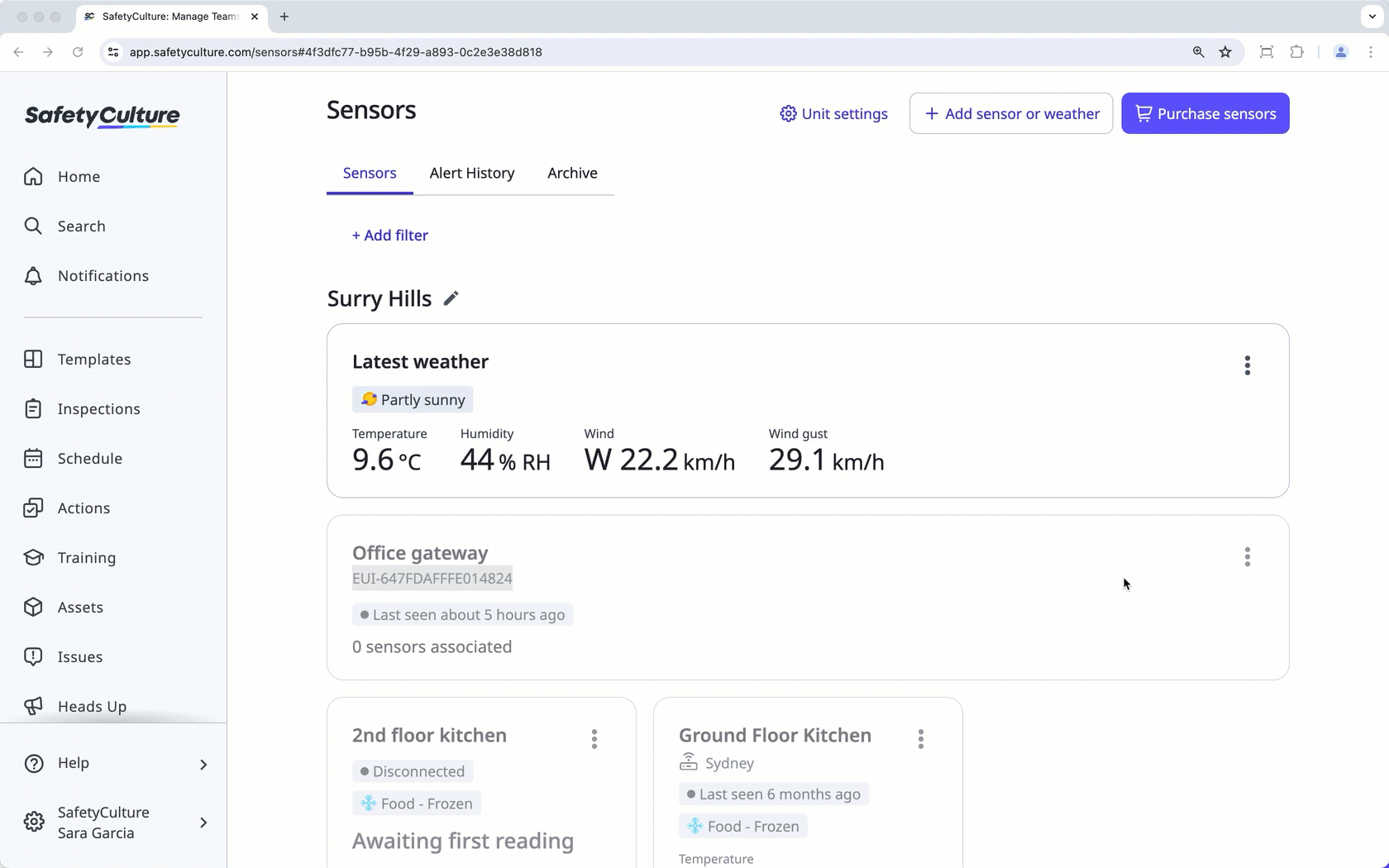Image resolution: width=1389 pixels, height=868 pixels.
Task: Bookmark this page with the star
Action: coord(1225,52)
